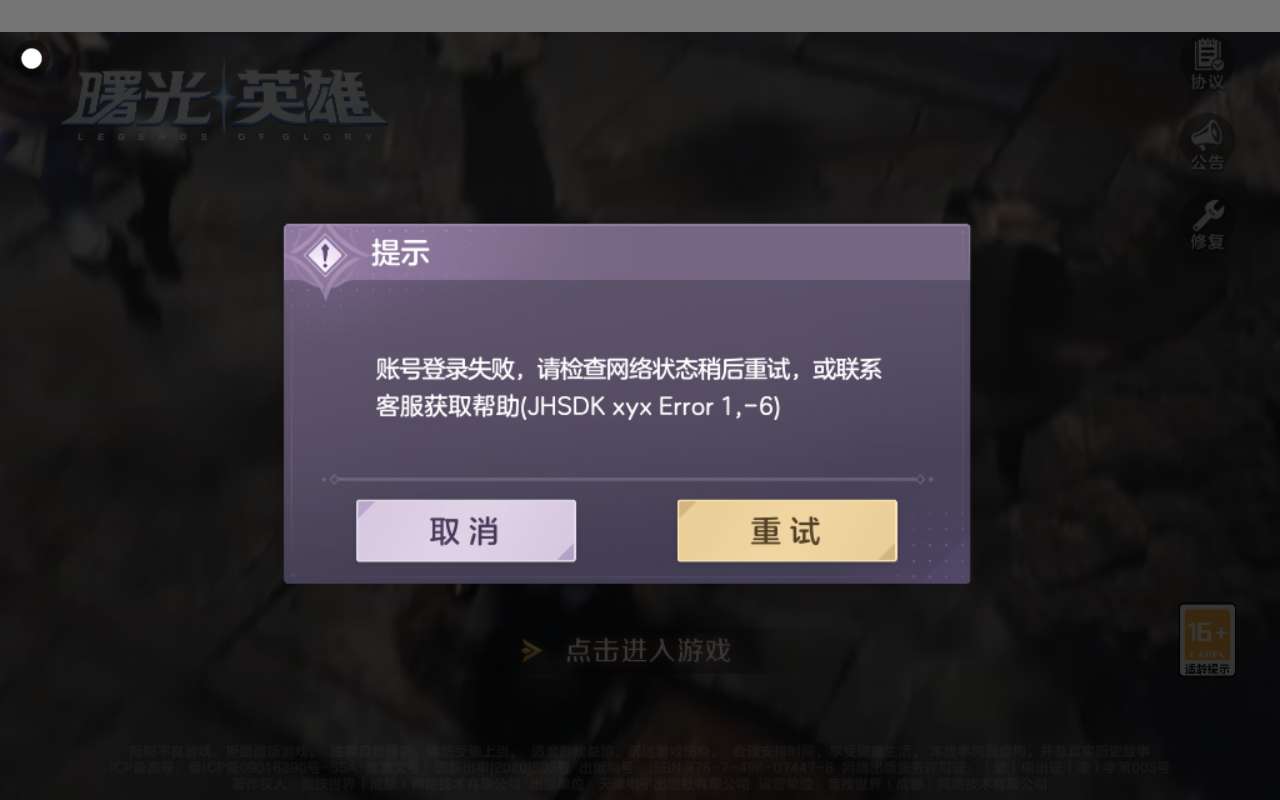
Task: Click the exclamation warning icon in dialog header
Action: [x=324, y=255]
